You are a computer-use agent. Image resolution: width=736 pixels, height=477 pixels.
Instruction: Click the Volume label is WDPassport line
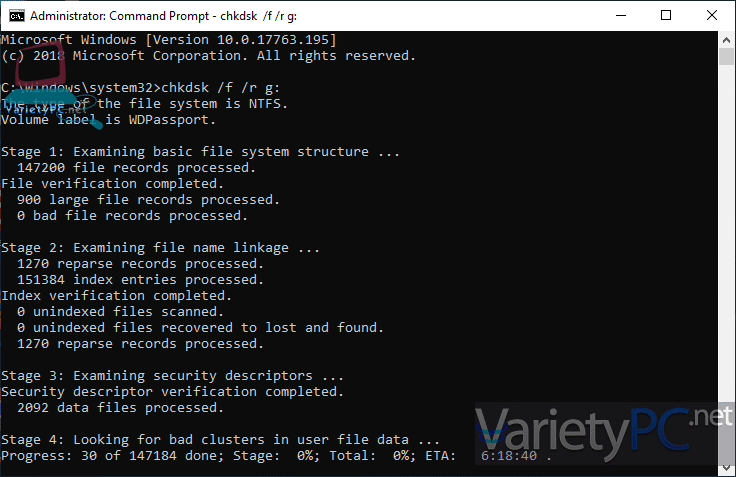(x=108, y=120)
